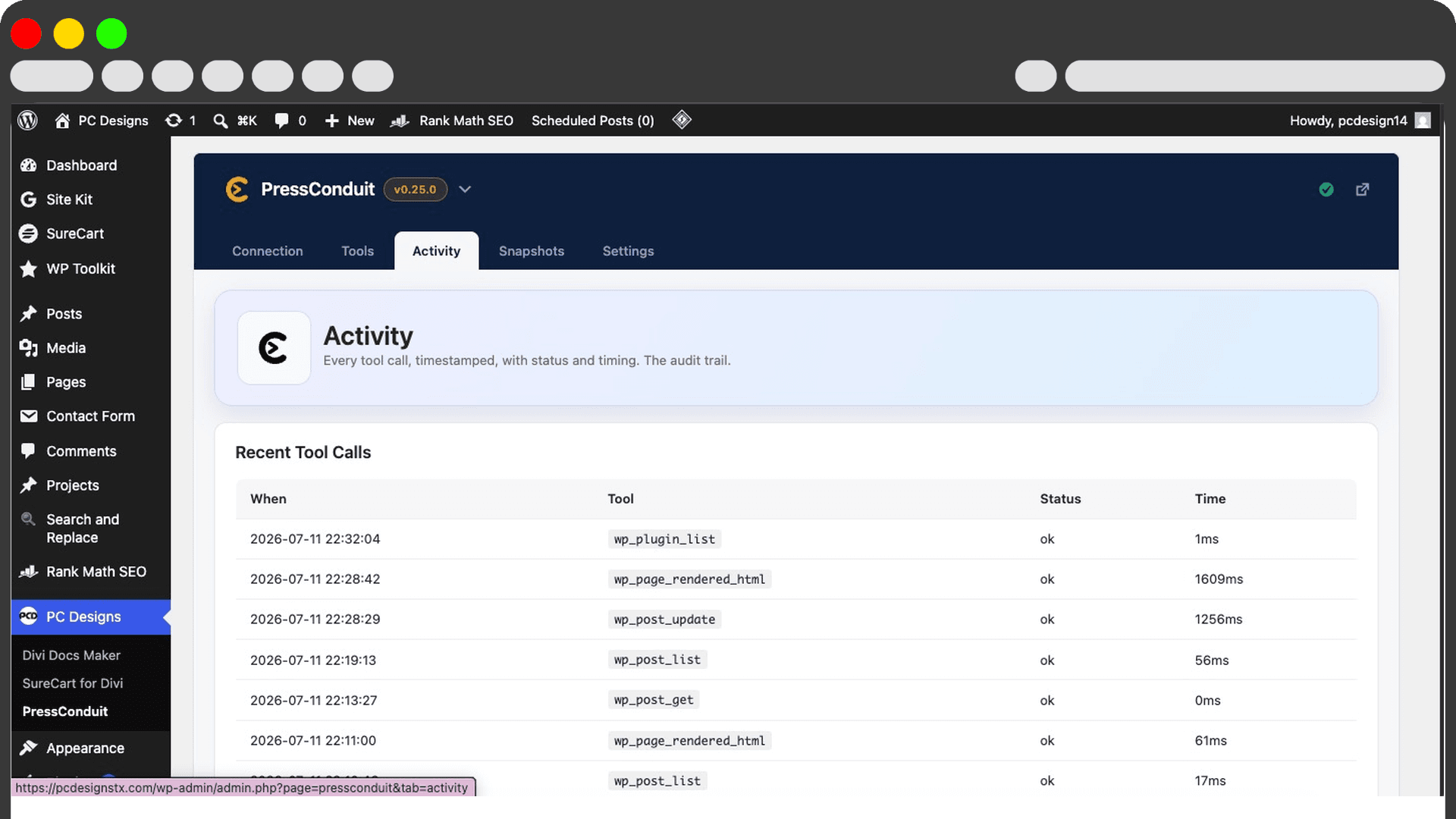This screenshot has height=819, width=1456.
Task: Open the Comments sidebar icon
Action: coord(29,450)
